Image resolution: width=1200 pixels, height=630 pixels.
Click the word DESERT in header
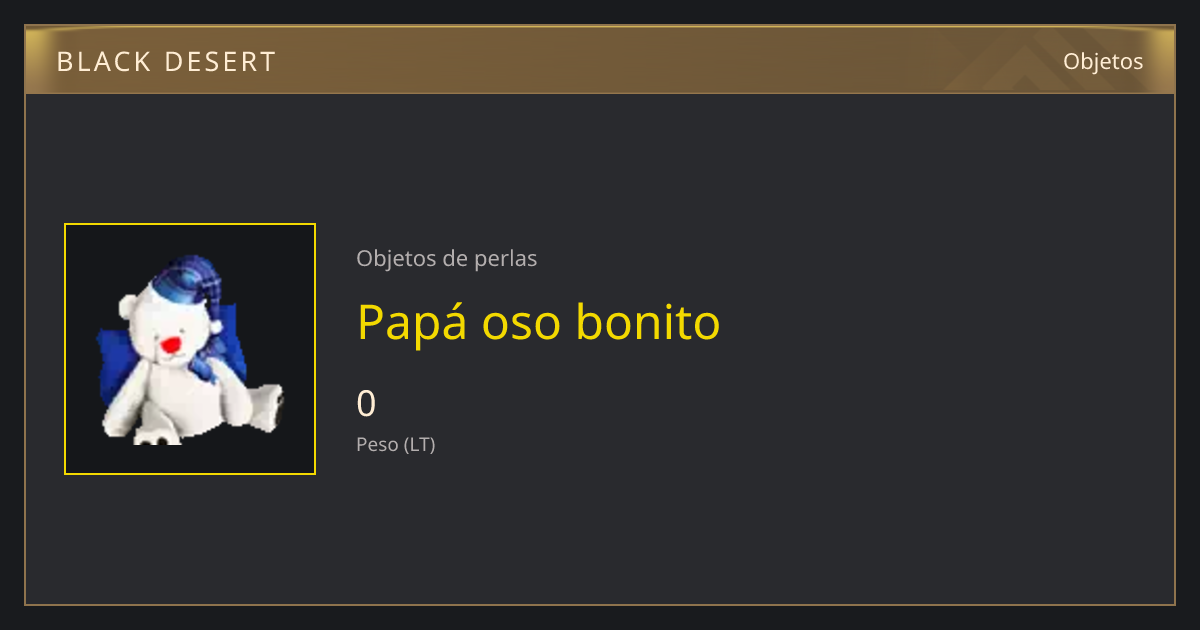click(220, 62)
